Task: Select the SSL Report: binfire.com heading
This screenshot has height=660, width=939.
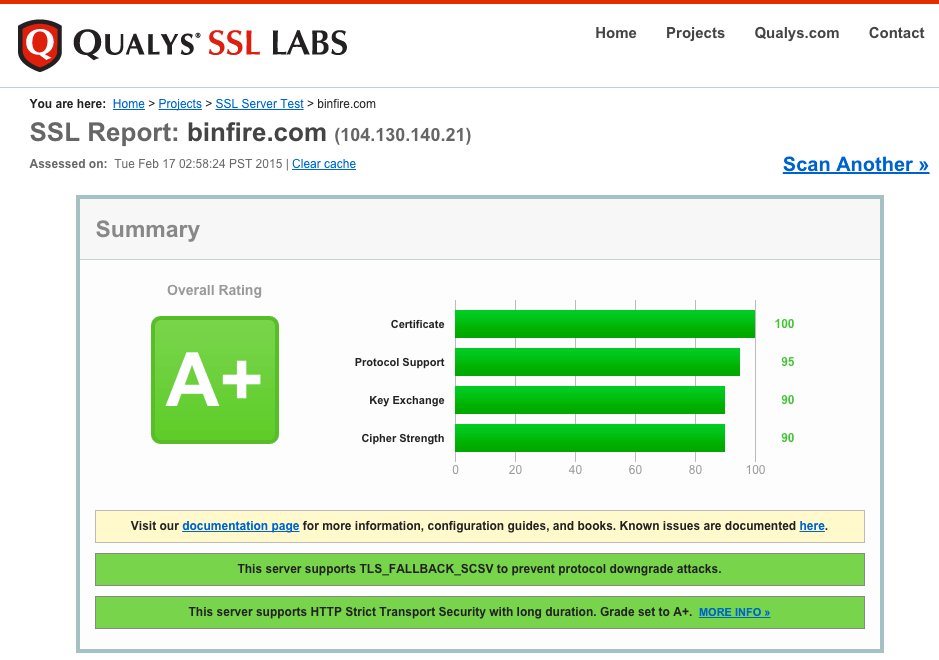Action: pos(178,132)
